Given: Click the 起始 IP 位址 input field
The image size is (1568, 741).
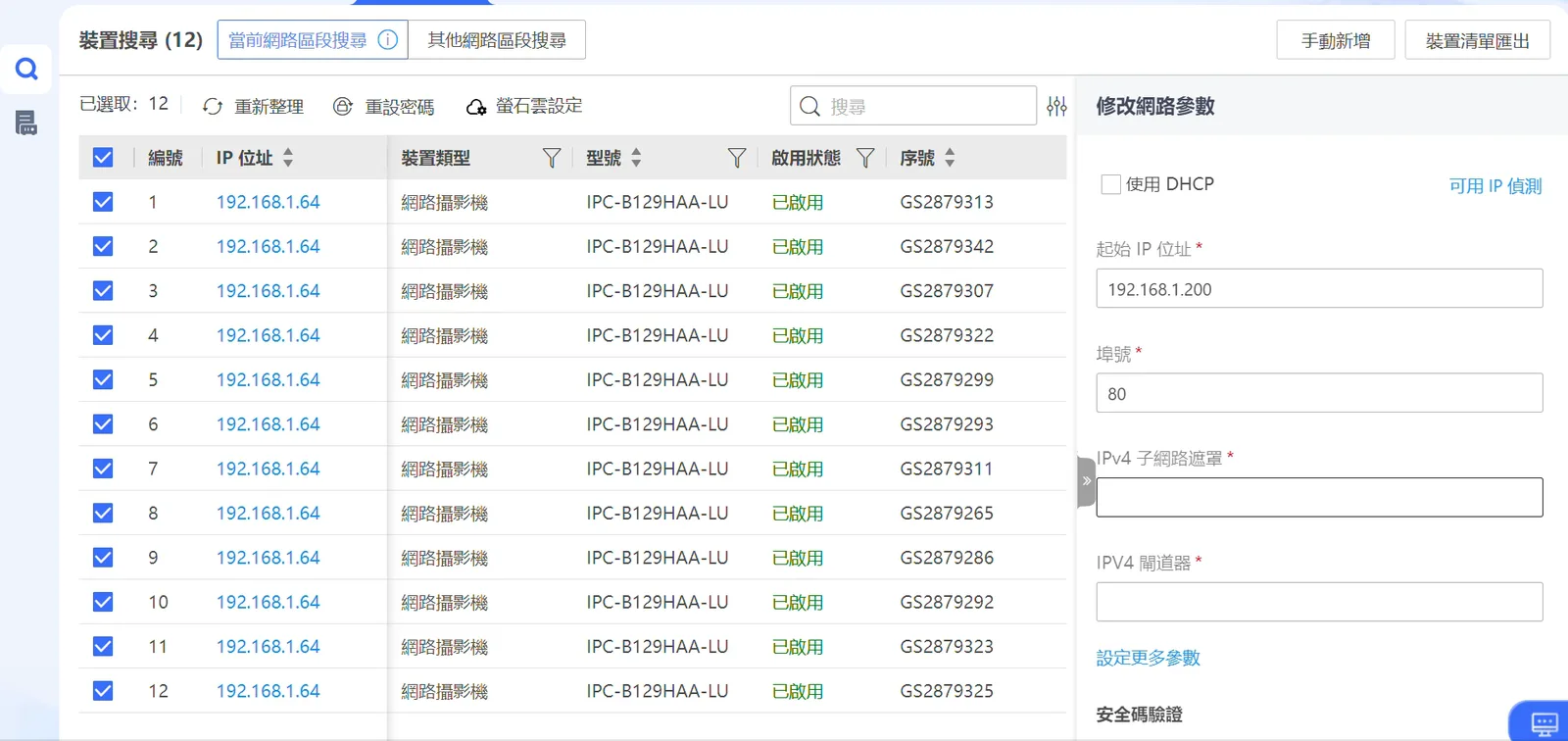Looking at the screenshot, I should point(1319,289).
